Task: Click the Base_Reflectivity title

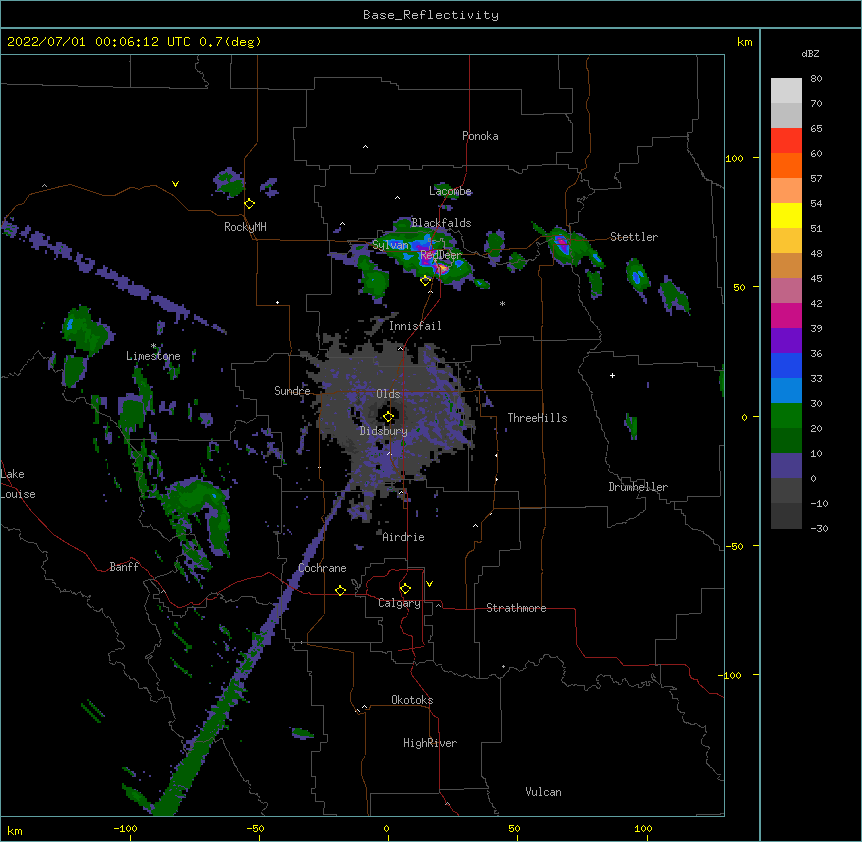Action: pos(431,15)
